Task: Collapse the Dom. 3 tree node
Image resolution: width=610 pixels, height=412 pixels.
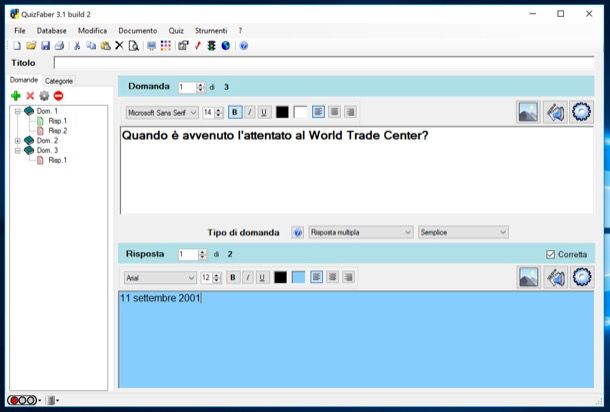Action: tap(18, 150)
